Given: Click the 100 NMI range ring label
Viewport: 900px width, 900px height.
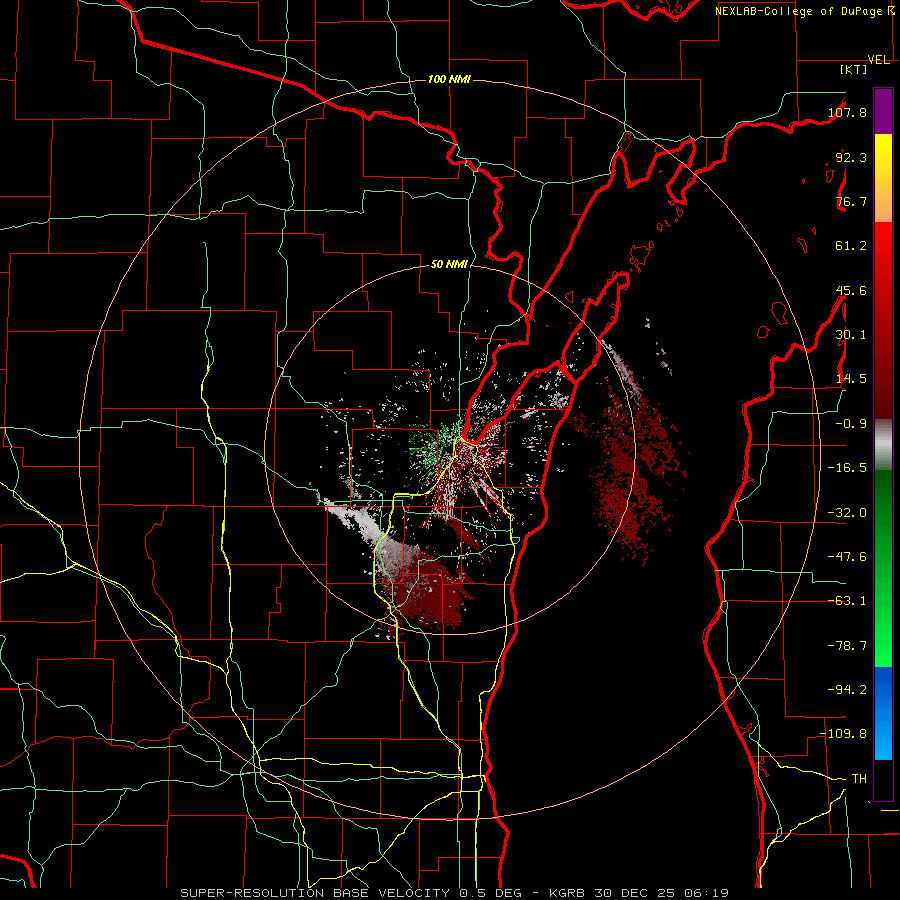Looking at the screenshot, I should click(449, 79).
